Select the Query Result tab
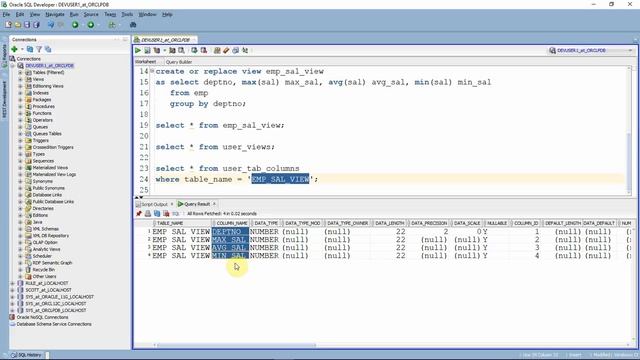This screenshot has width=640, height=360. pyautogui.click(x=196, y=204)
